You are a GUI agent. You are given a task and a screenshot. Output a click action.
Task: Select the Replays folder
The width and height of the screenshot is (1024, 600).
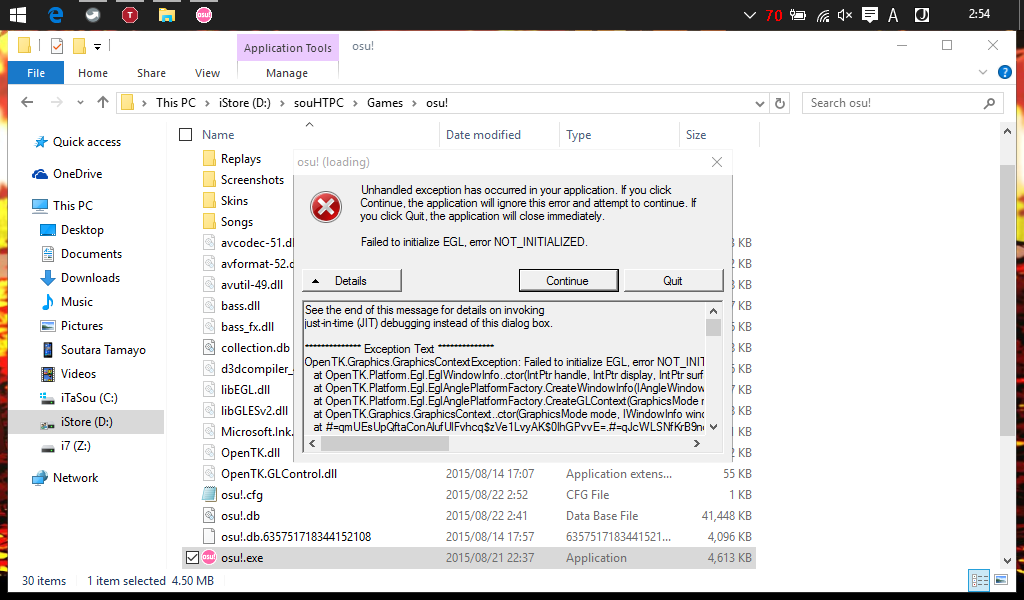(x=241, y=159)
